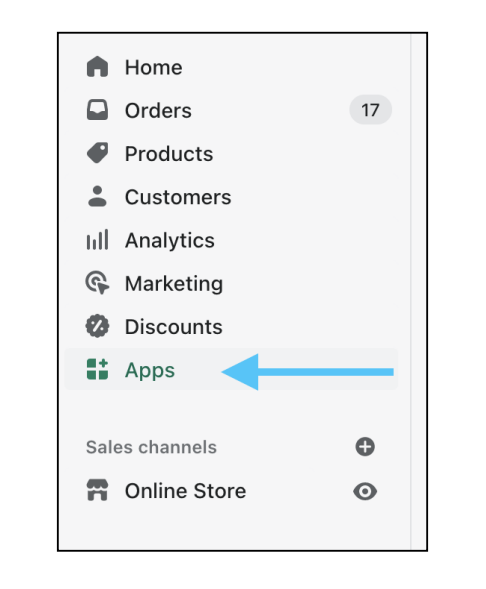The image size is (486, 589).
Task: Click the 17 orders count badge
Action: [371, 110]
